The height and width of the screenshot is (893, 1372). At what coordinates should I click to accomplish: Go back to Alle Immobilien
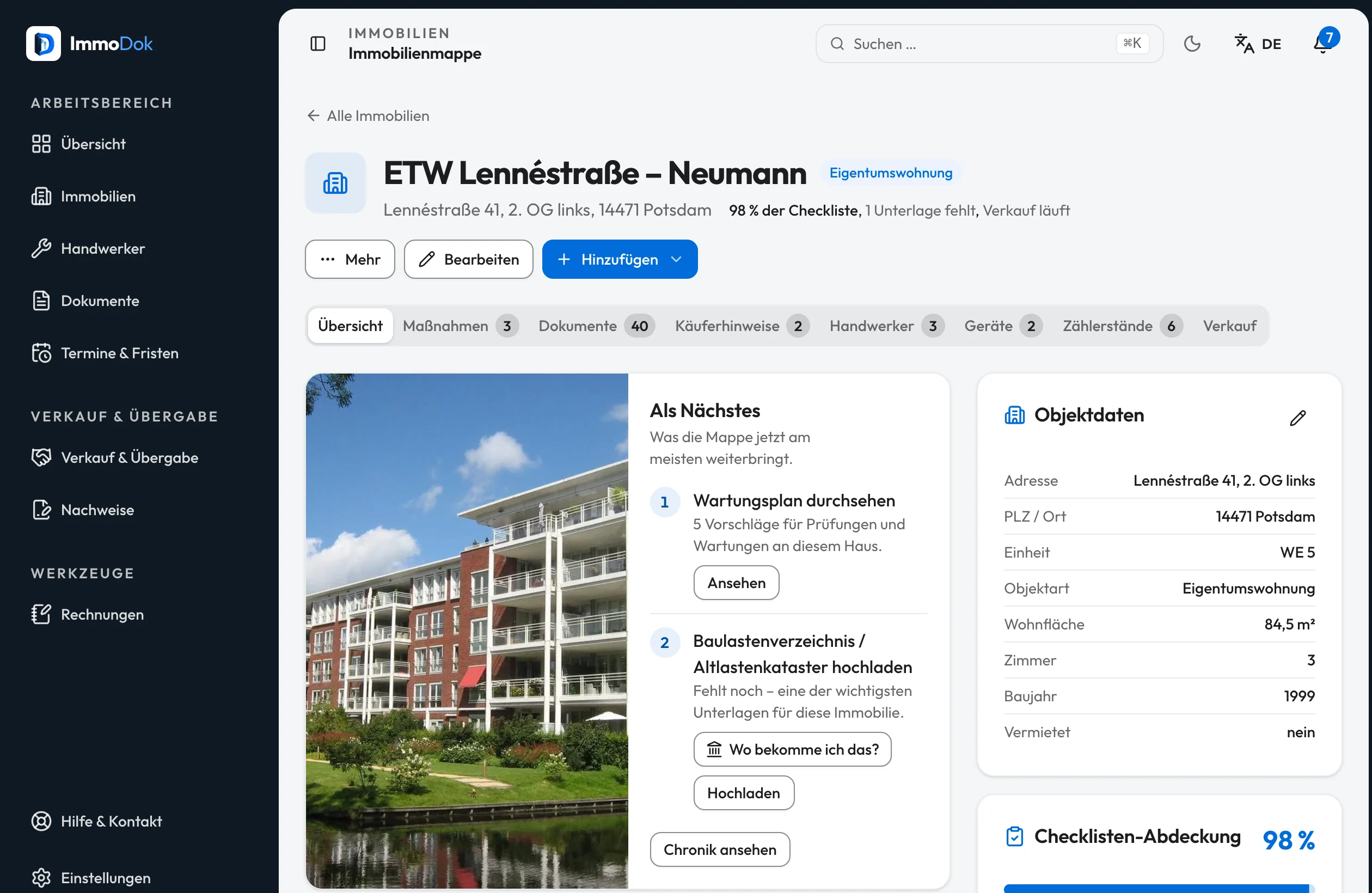coord(369,116)
